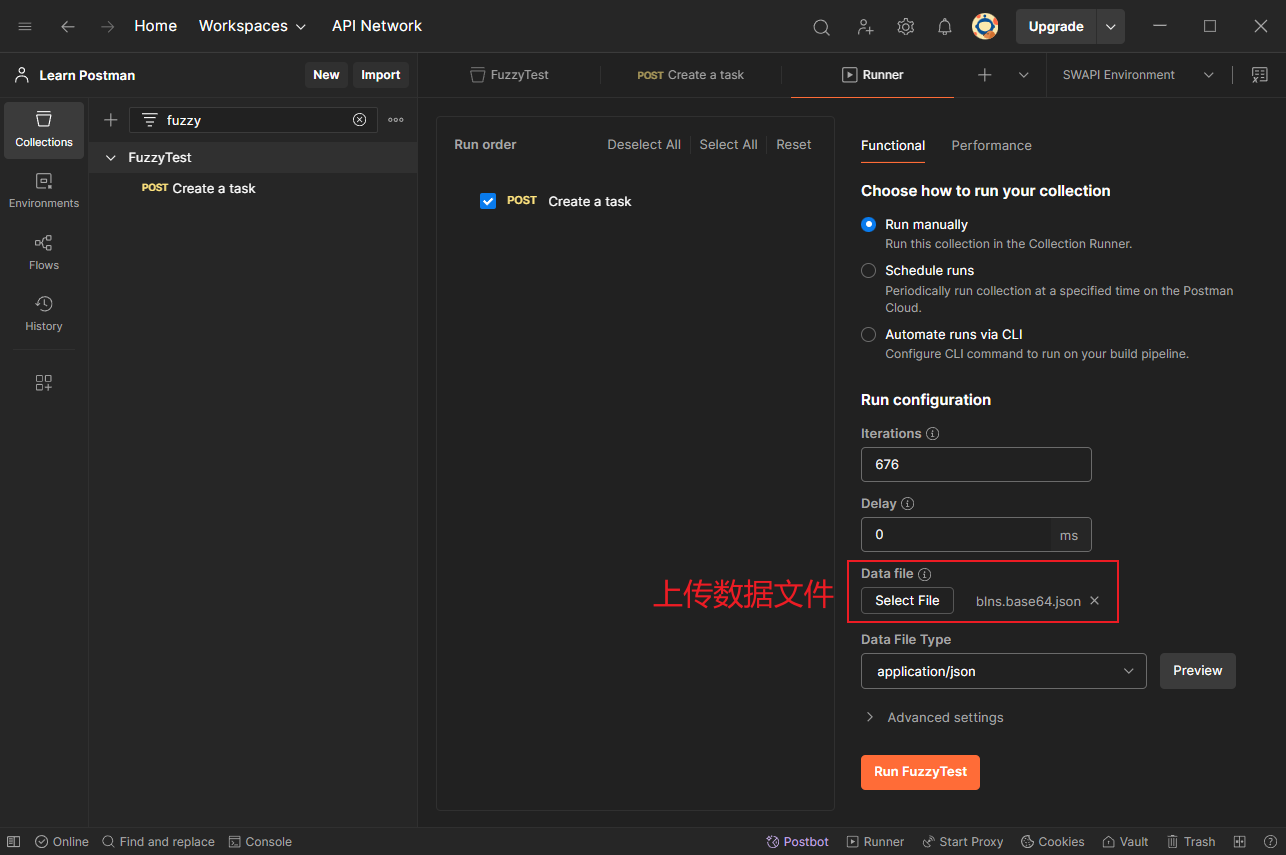
Task: Open Postbot in the status bar
Action: point(798,842)
